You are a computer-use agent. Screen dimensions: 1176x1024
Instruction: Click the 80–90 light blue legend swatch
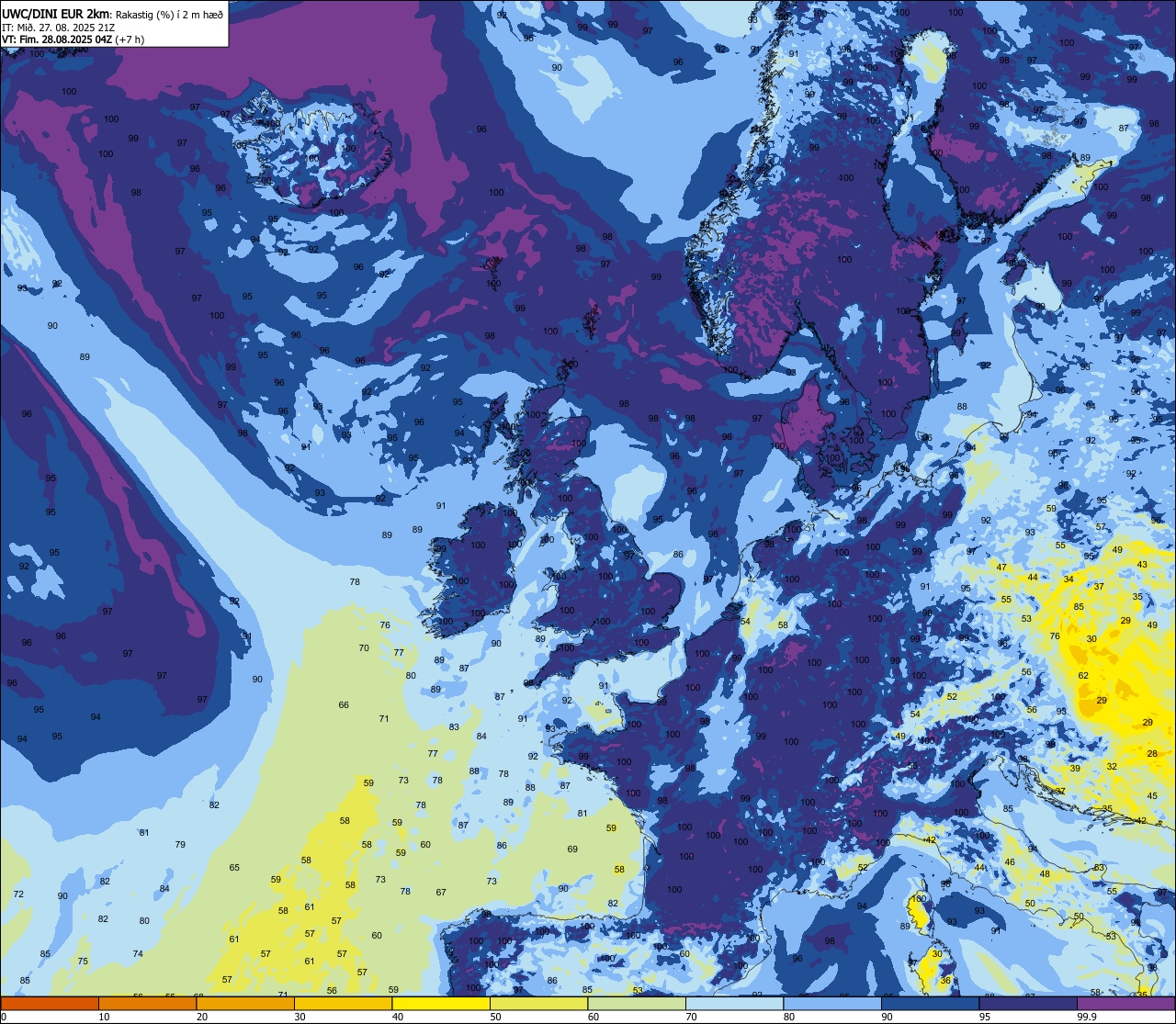[832, 1003]
